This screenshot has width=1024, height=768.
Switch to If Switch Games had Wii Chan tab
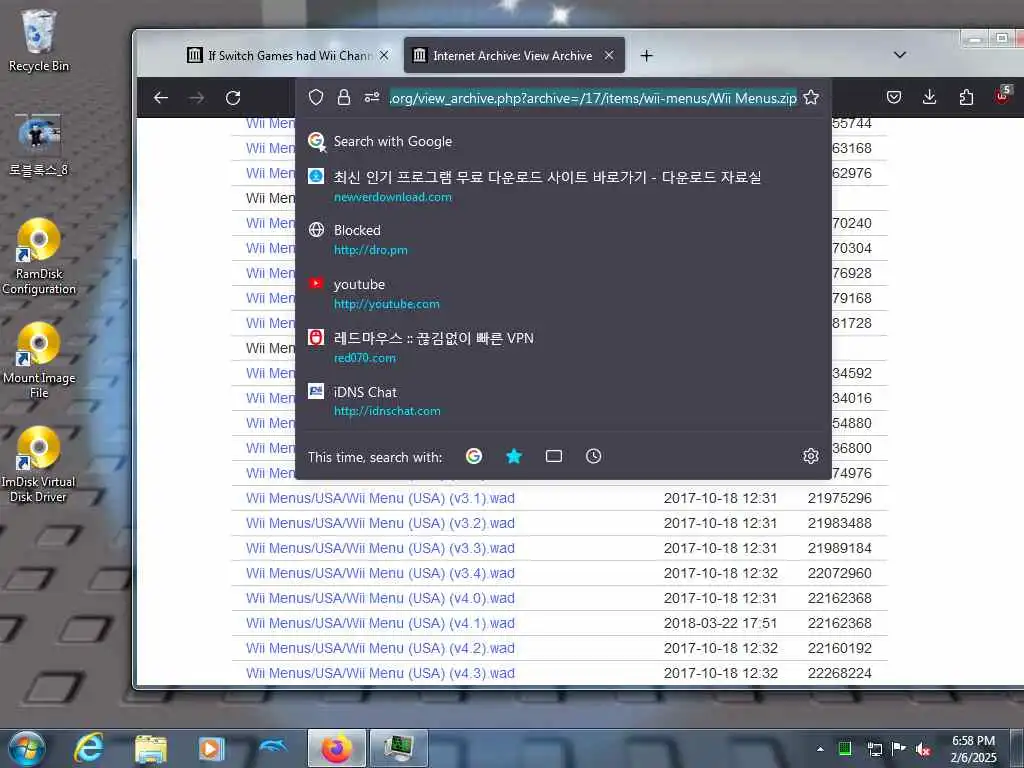click(287, 56)
